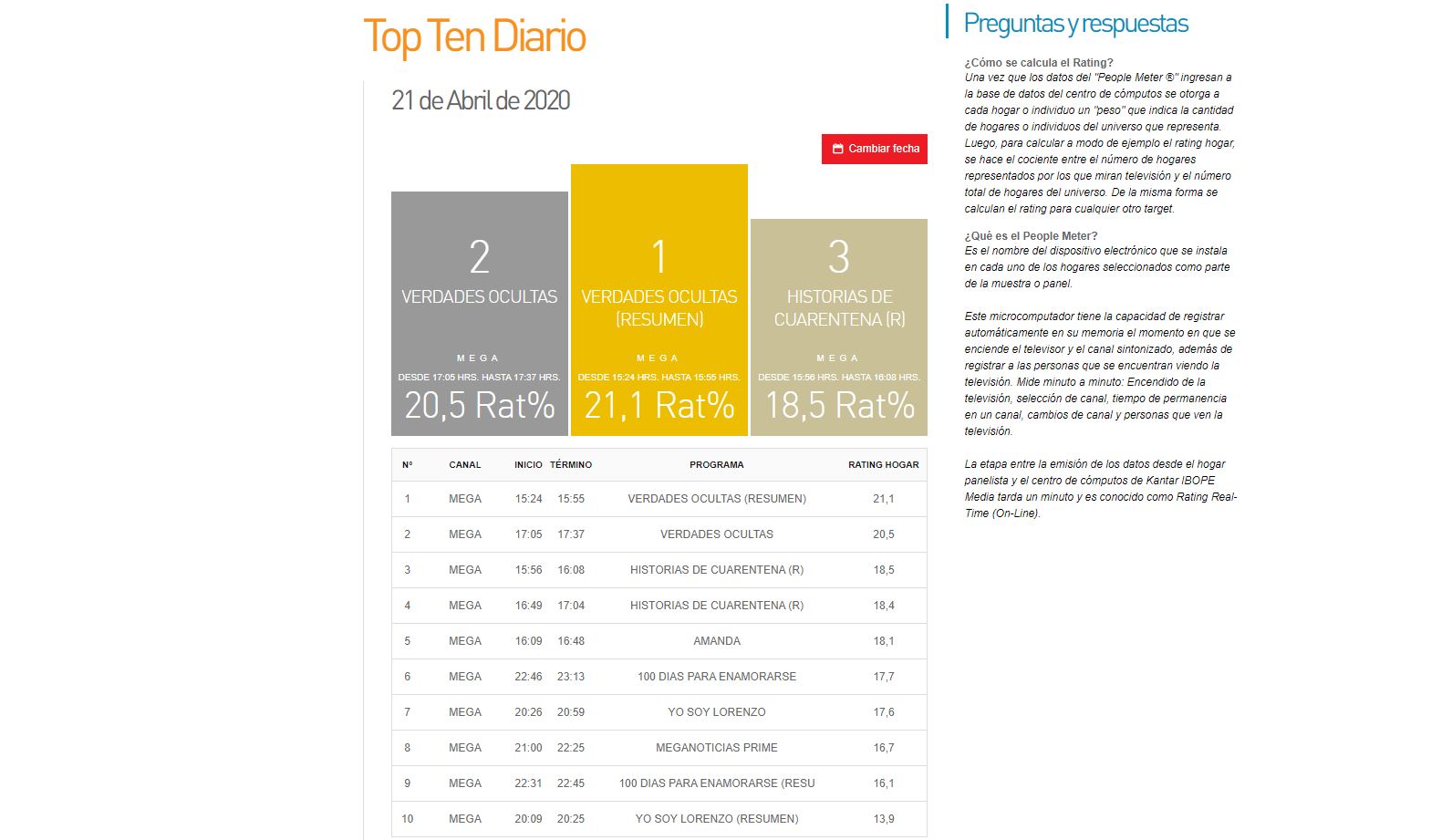Click the MEGANOTICIAS PRIME program row
The width and height of the screenshot is (1452, 840).
(716, 748)
